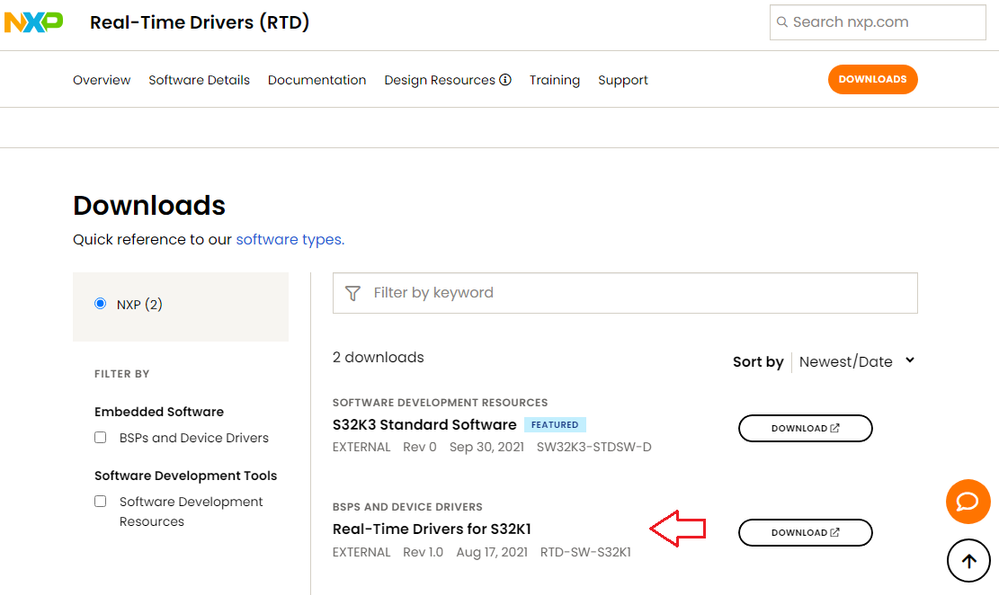Enable the Software Development Resources checkbox
Viewport: 999px width, 595px height.
pyautogui.click(x=100, y=502)
